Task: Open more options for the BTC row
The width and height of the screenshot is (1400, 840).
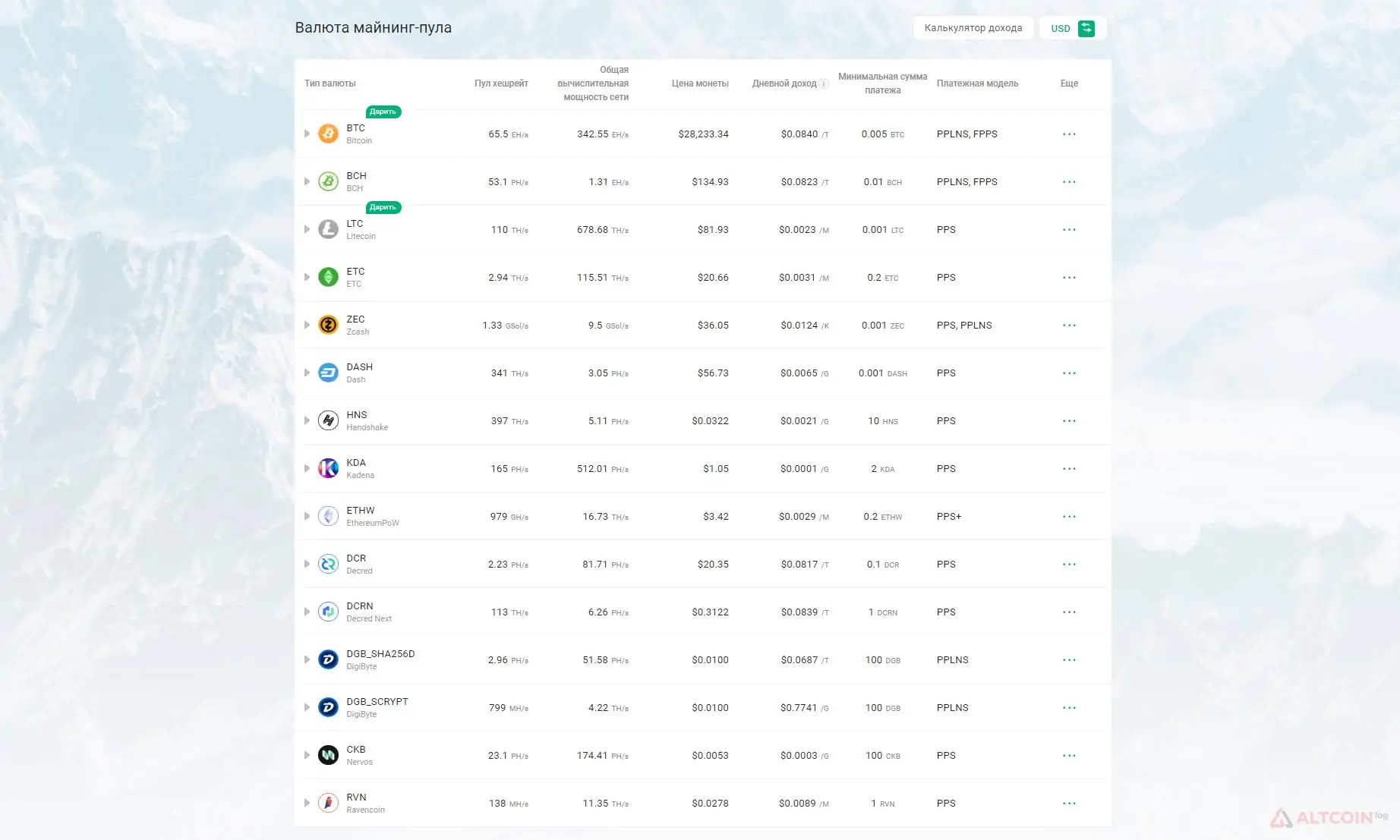Action: point(1069,134)
